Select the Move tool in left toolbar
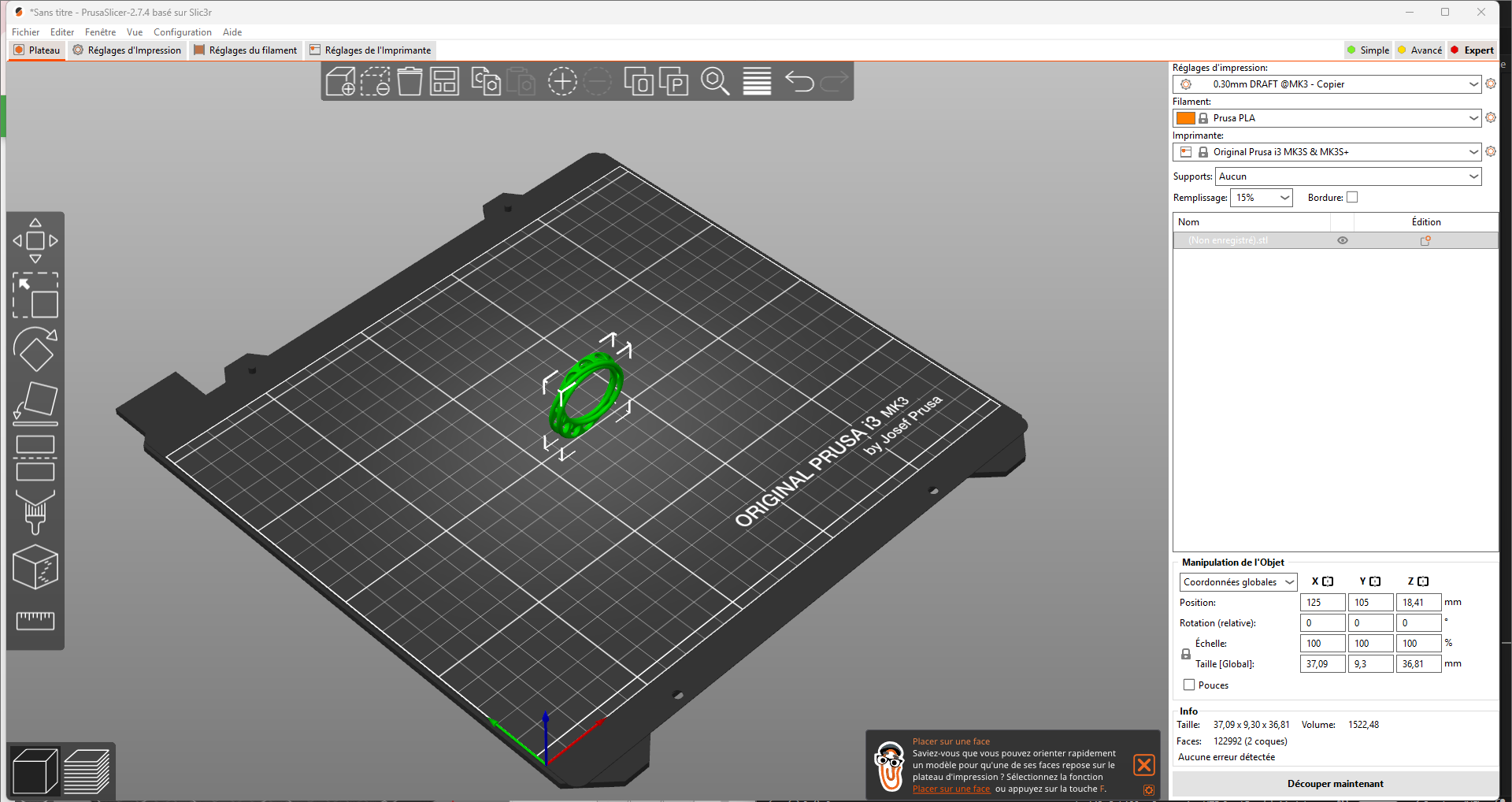 pos(35,240)
